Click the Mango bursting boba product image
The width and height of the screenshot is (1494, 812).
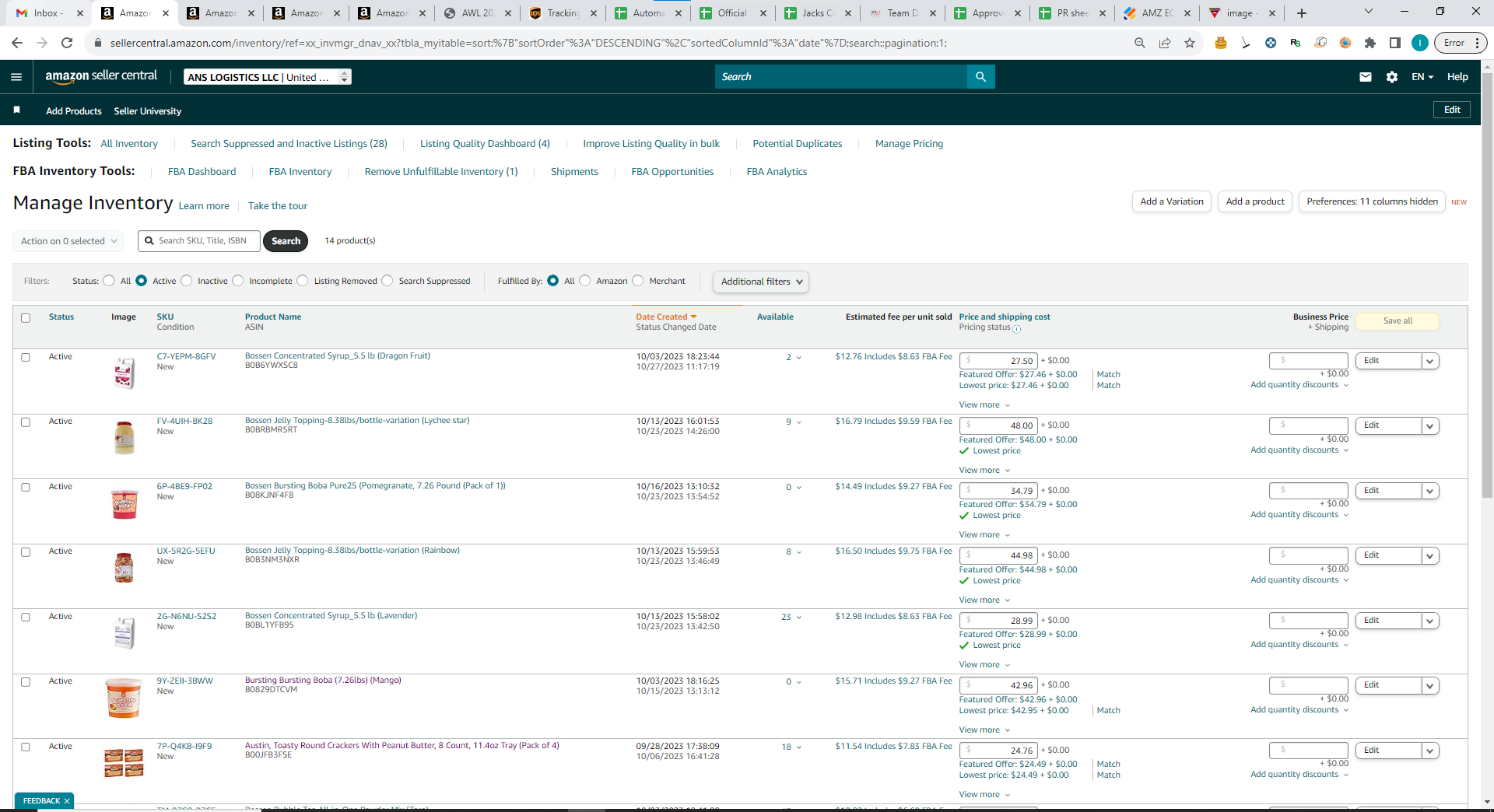point(124,698)
